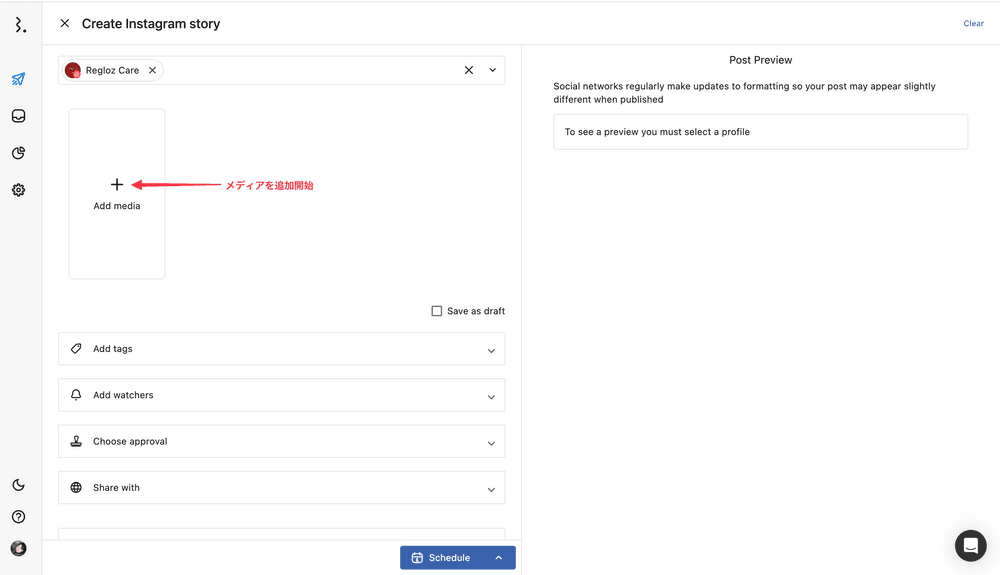This screenshot has width=1000, height=575.
Task: Expand the Add tags section
Action: pyautogui.click(x=281, y=349)
